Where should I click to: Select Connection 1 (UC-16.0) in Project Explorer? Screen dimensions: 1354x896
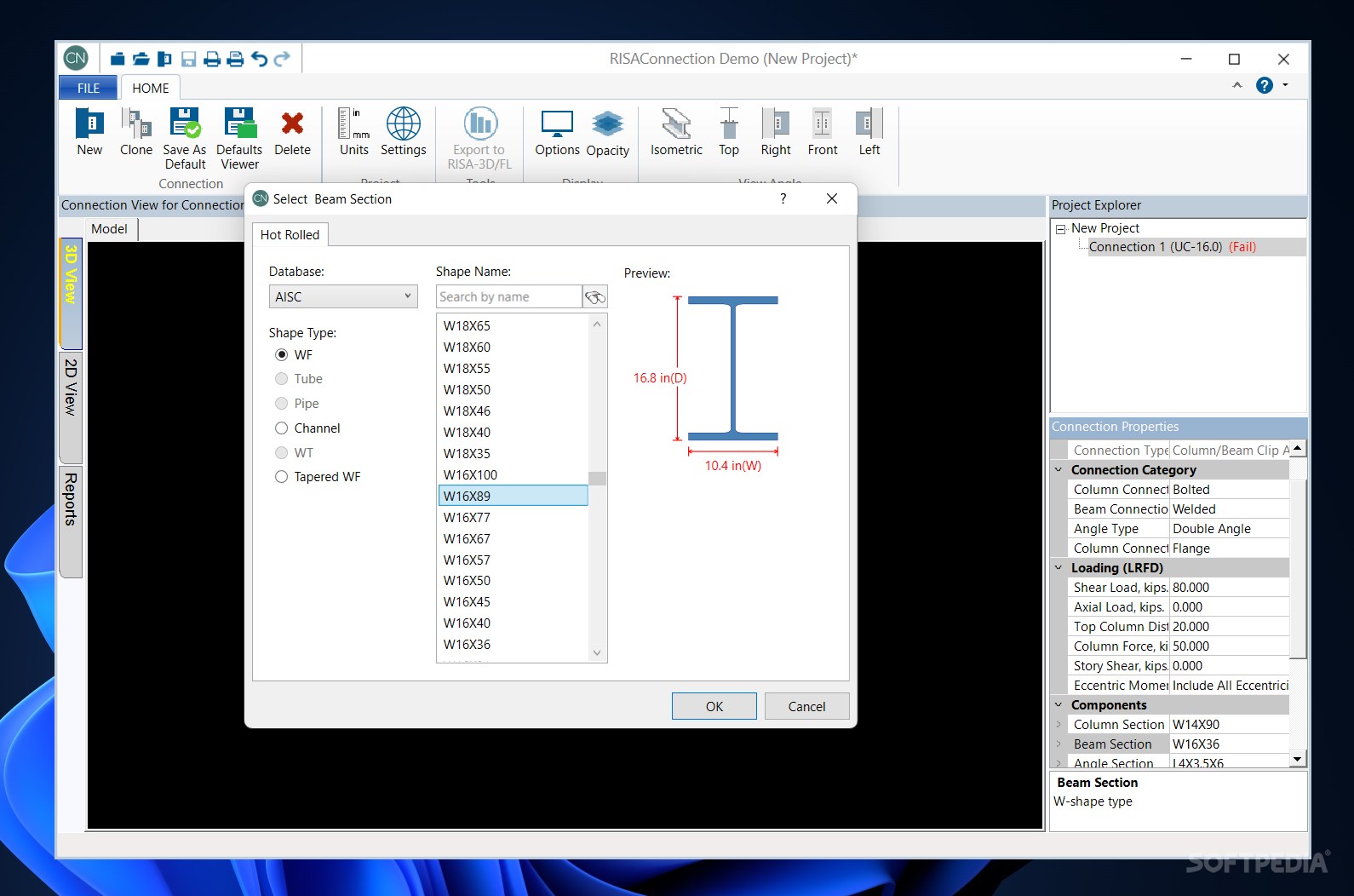[x=1173, y=247]
